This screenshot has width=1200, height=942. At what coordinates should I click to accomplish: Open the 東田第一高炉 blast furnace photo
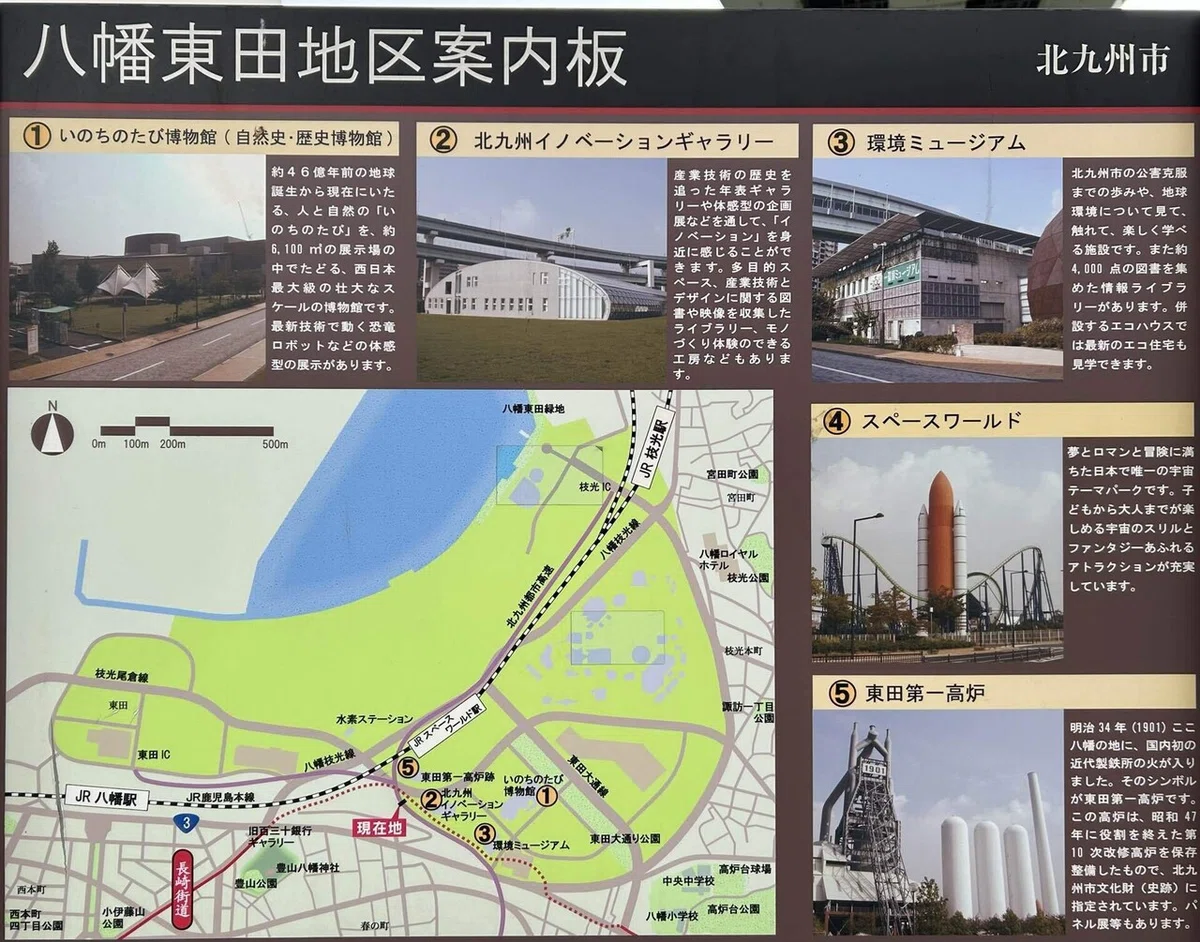tap(938, 823)
